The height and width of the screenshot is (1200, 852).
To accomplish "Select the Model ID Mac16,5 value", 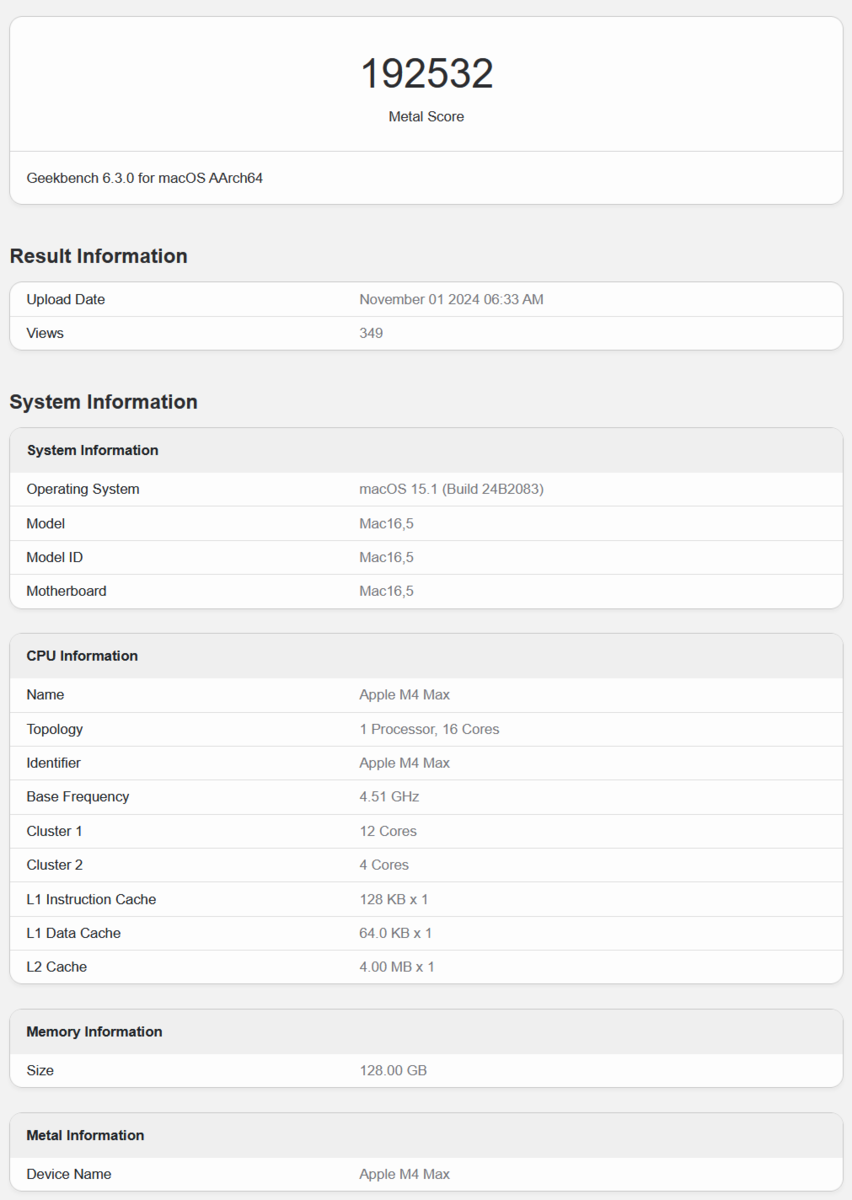I will [386, 557].
